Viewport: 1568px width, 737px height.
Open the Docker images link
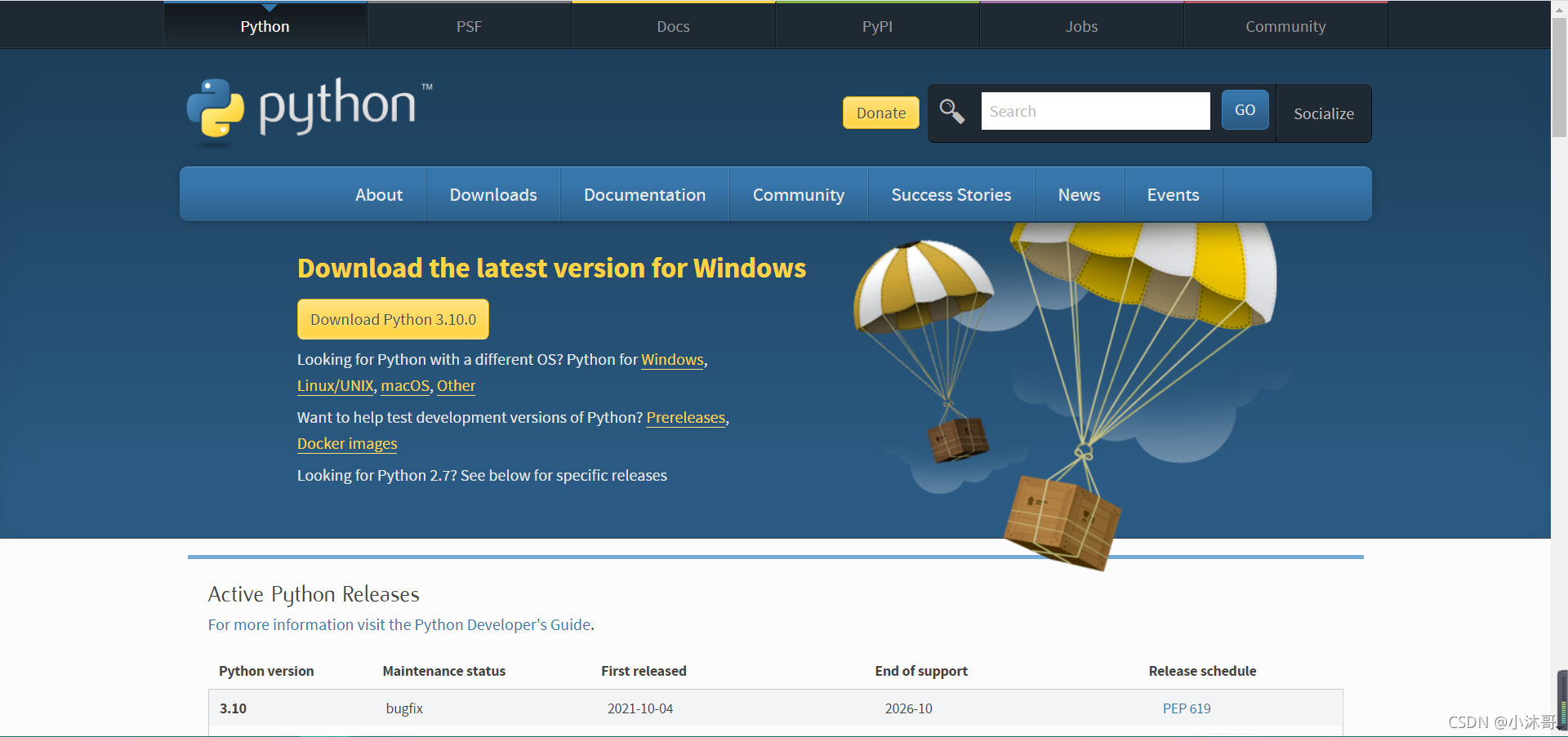coord(347,444)
